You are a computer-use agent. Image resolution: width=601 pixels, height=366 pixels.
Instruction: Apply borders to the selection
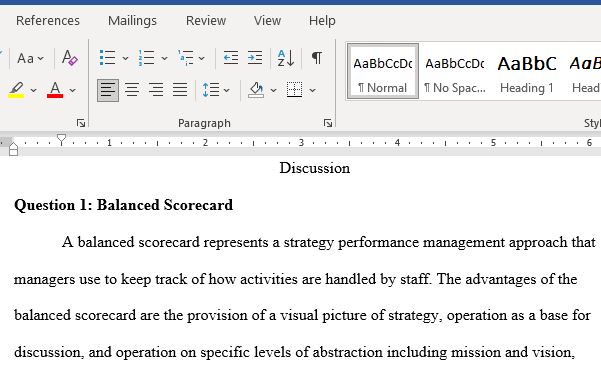(x=294, y=90)
